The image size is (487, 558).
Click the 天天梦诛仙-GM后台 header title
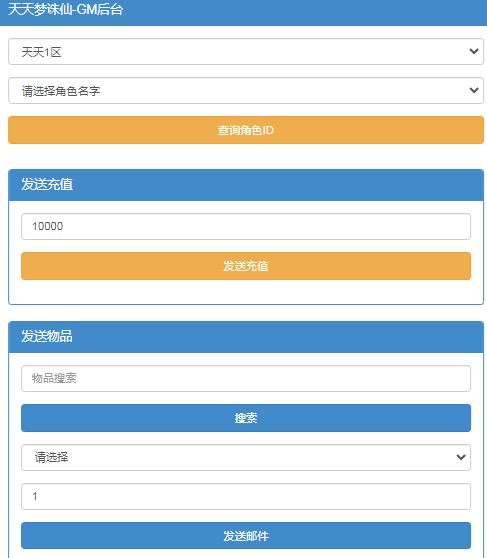tap(66, 9)
